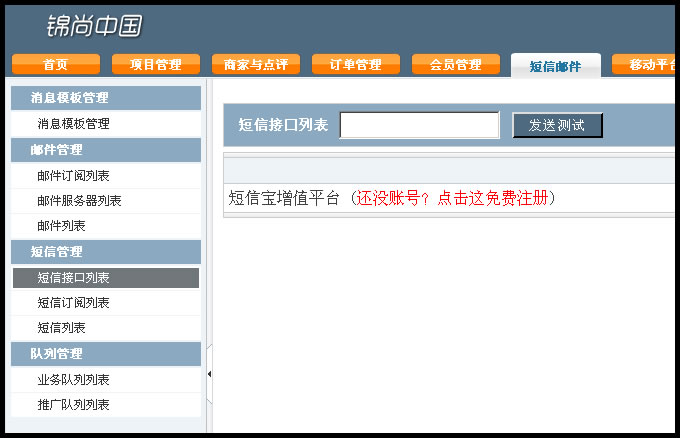Screen dimensions: 680x438
Task: Switch to the 项目管理 tab
Action: (x=156, y=64)
